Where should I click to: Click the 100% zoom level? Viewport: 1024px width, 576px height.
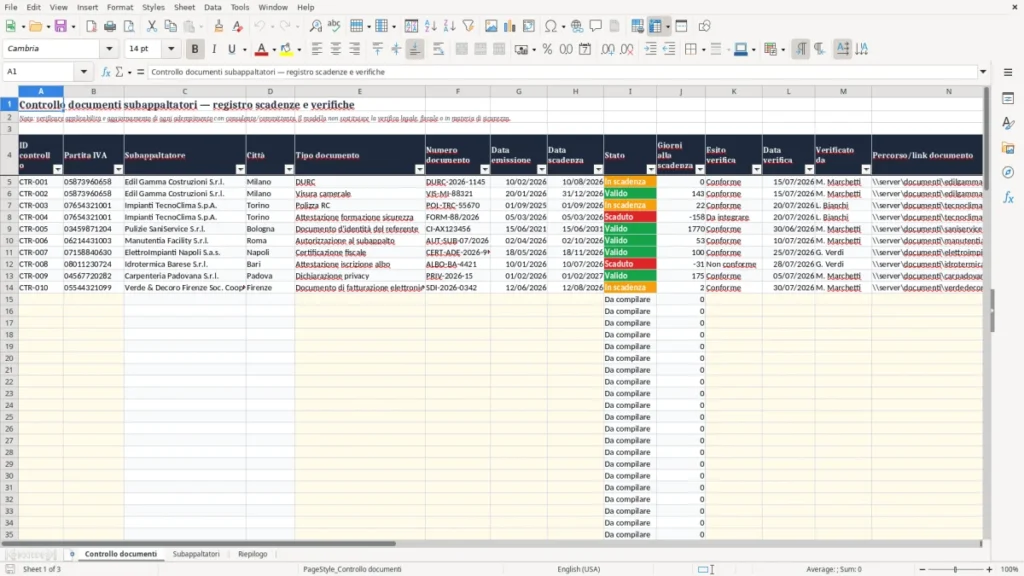coord(1010,569)
